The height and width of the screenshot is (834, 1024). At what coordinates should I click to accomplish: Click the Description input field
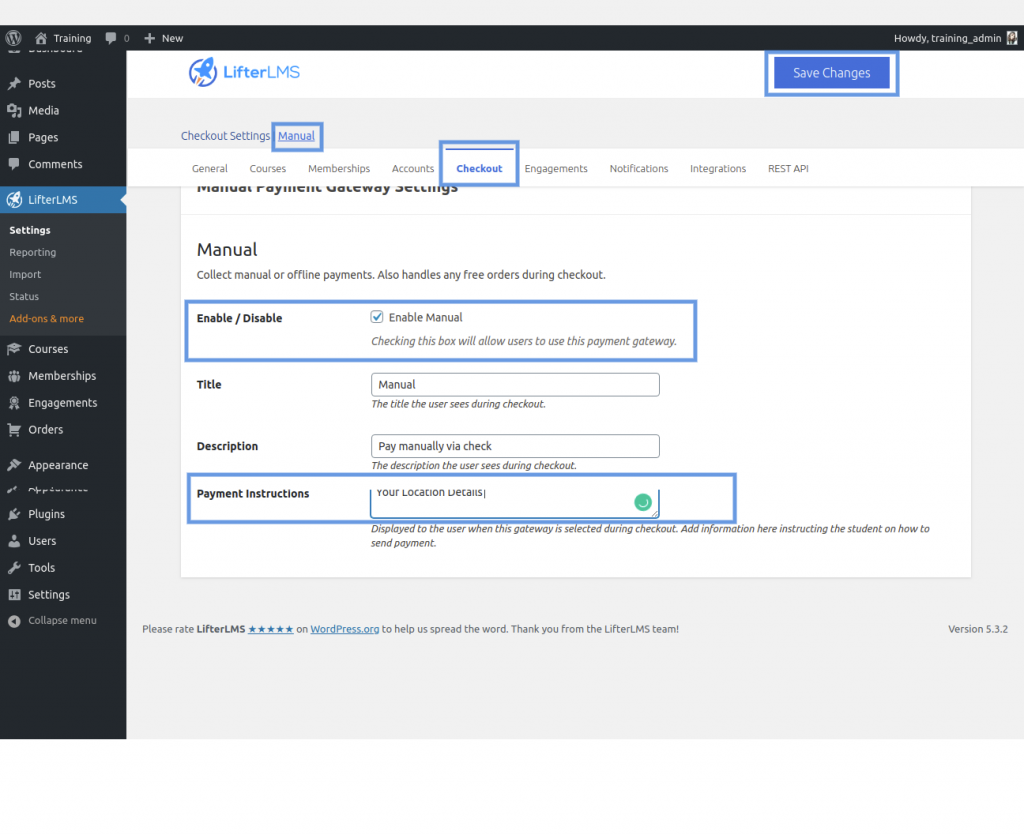click(x=515, y=446)
